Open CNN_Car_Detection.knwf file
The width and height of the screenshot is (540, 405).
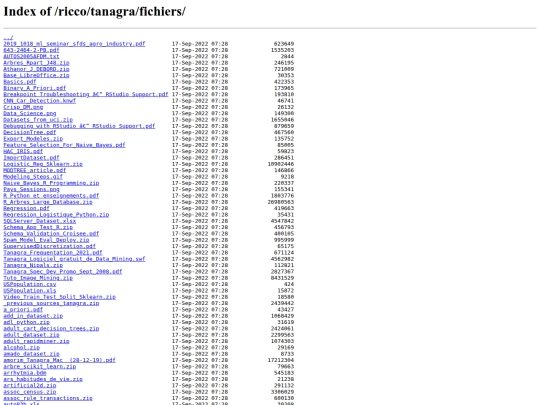pos(40,101)
